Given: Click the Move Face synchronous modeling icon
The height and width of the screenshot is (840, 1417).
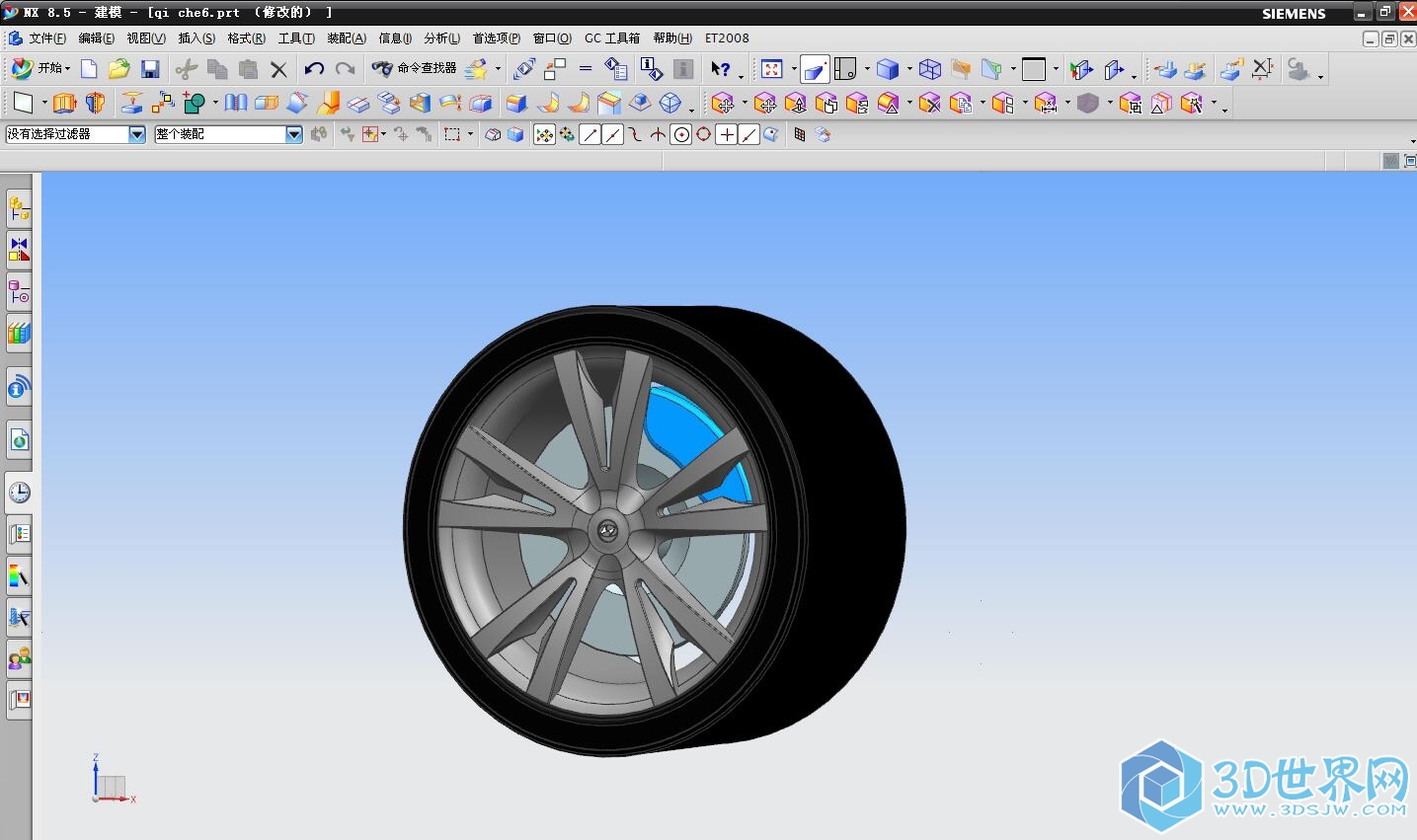Looking at the screenshot, I should tap(723, 103).
